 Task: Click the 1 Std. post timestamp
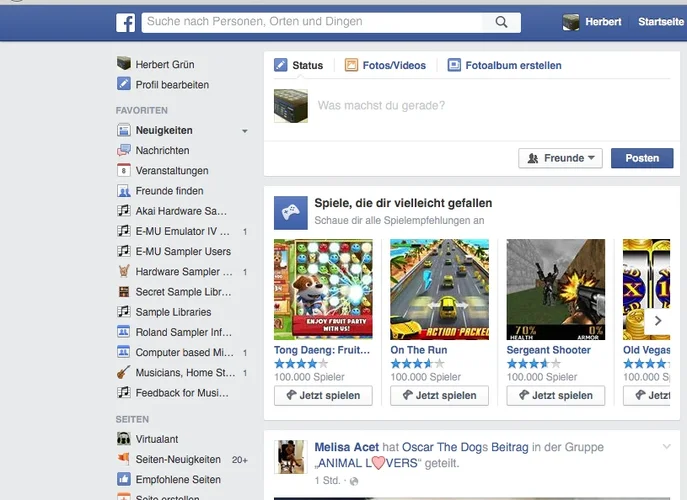click(327, 481)
